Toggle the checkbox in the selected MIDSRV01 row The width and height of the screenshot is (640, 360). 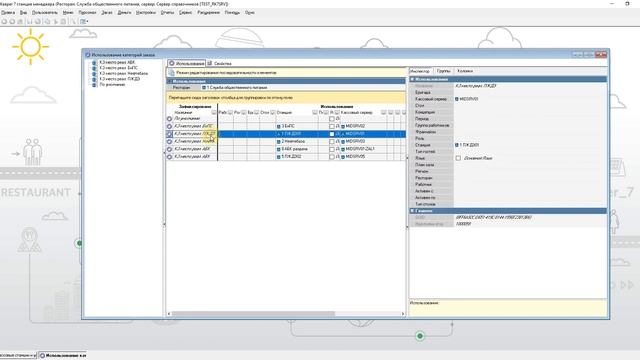[x=332, y=134]
